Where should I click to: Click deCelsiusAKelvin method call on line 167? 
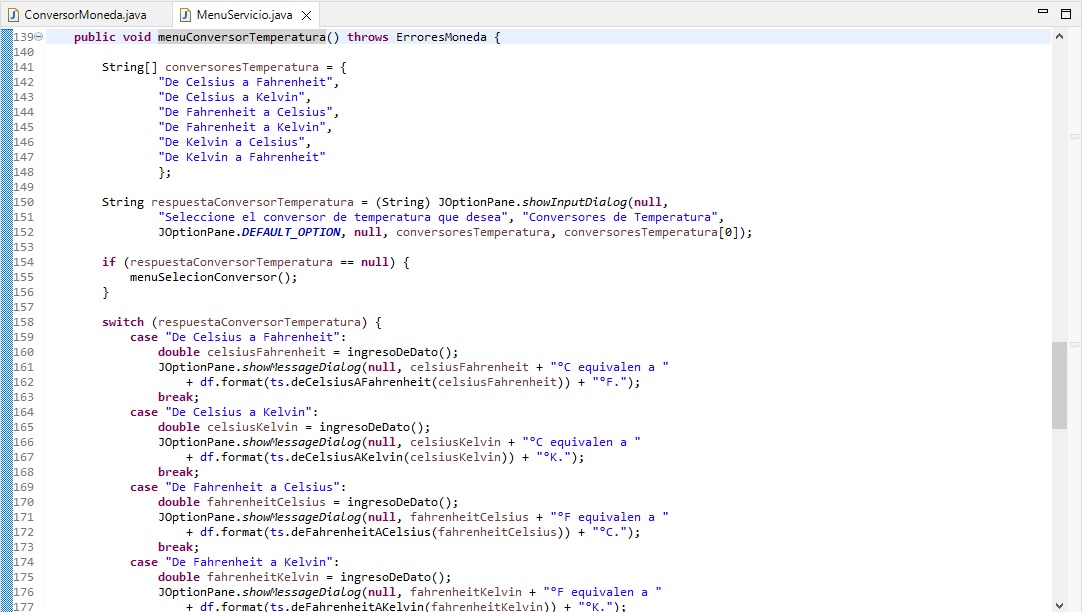tap(346, 457)
